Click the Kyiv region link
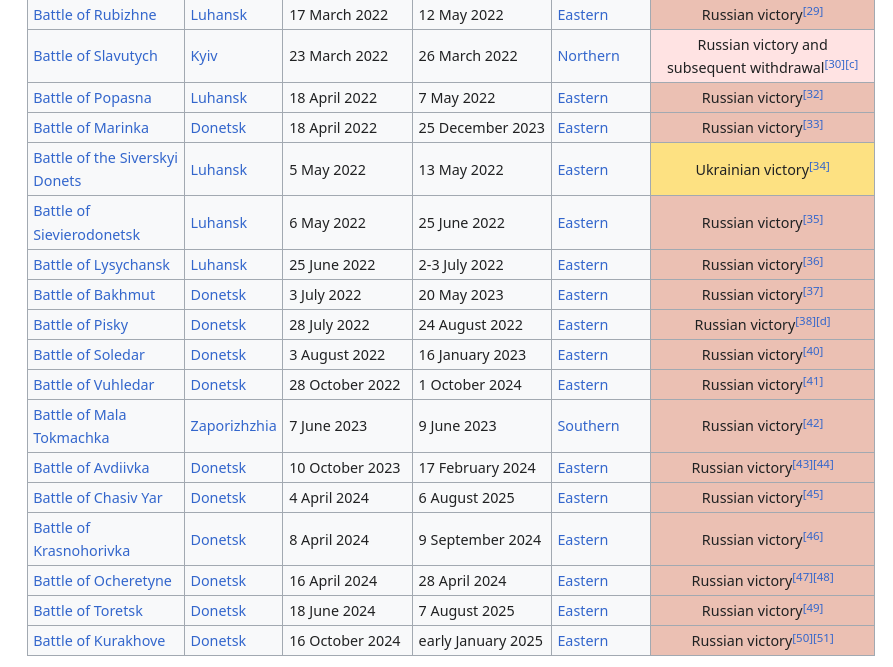The height and width of the screenshot is (667, 893). (204, 56)
